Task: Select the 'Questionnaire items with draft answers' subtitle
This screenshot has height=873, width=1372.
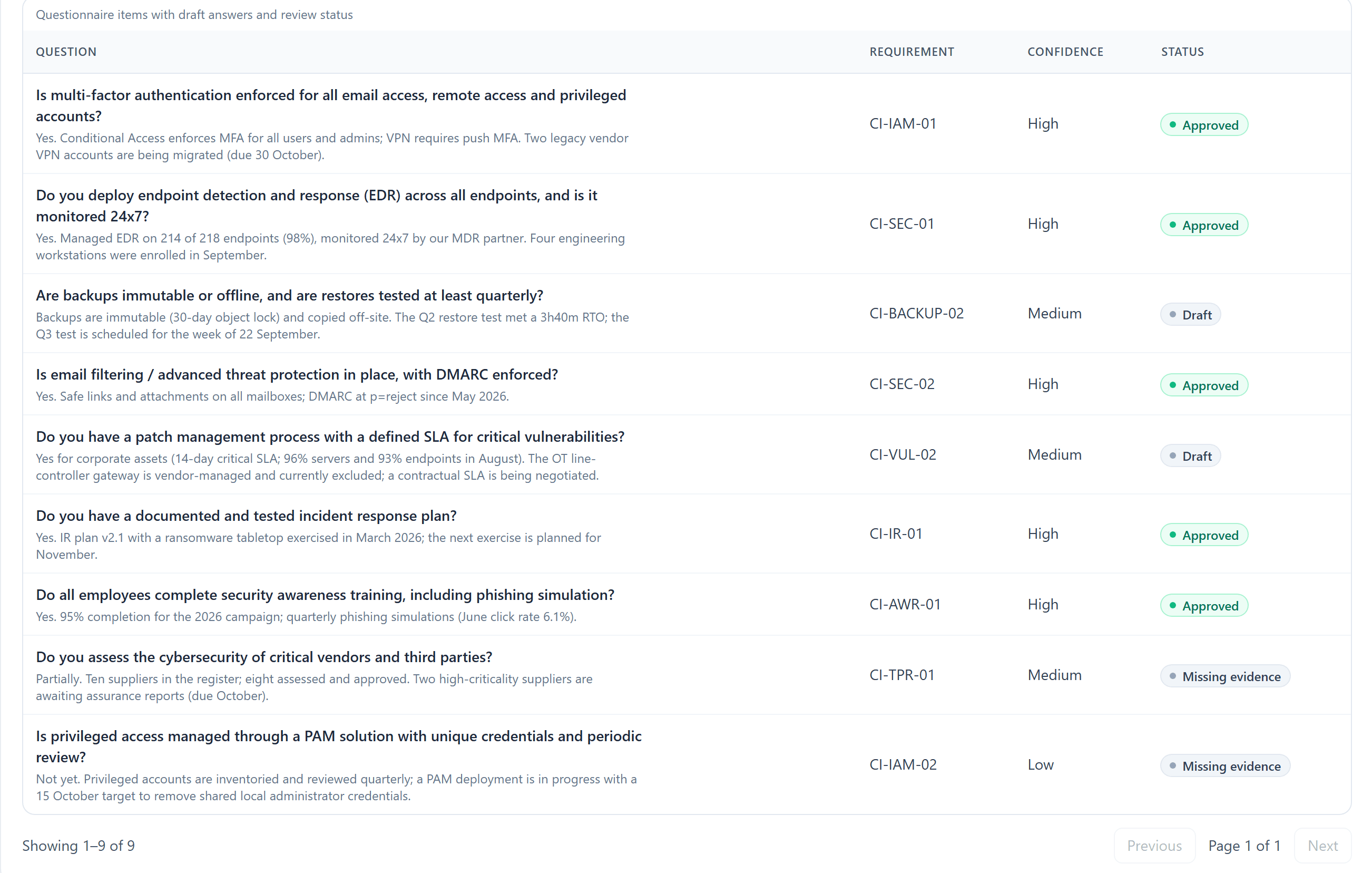Action: click(194, 15)
